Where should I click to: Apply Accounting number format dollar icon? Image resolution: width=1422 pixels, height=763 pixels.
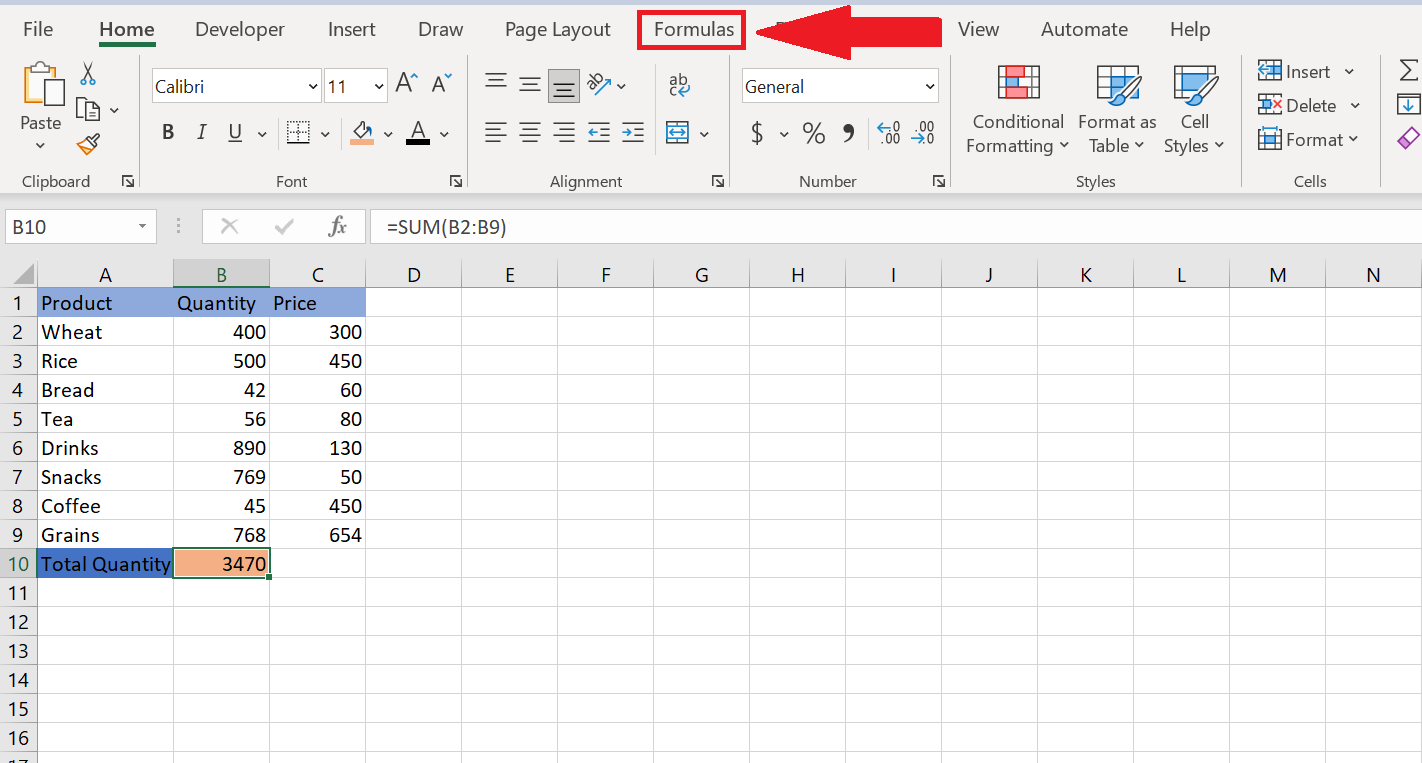759,132
